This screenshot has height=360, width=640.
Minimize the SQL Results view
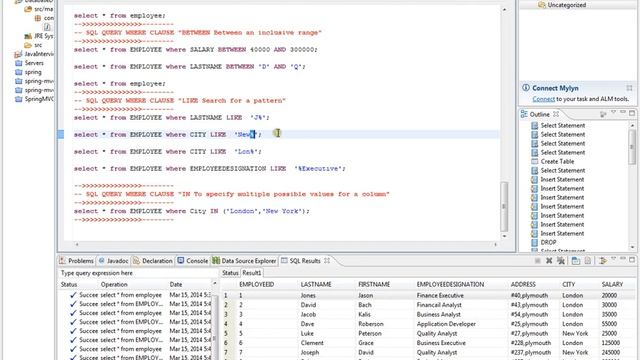pyautogui.click(x=623, y=260)
